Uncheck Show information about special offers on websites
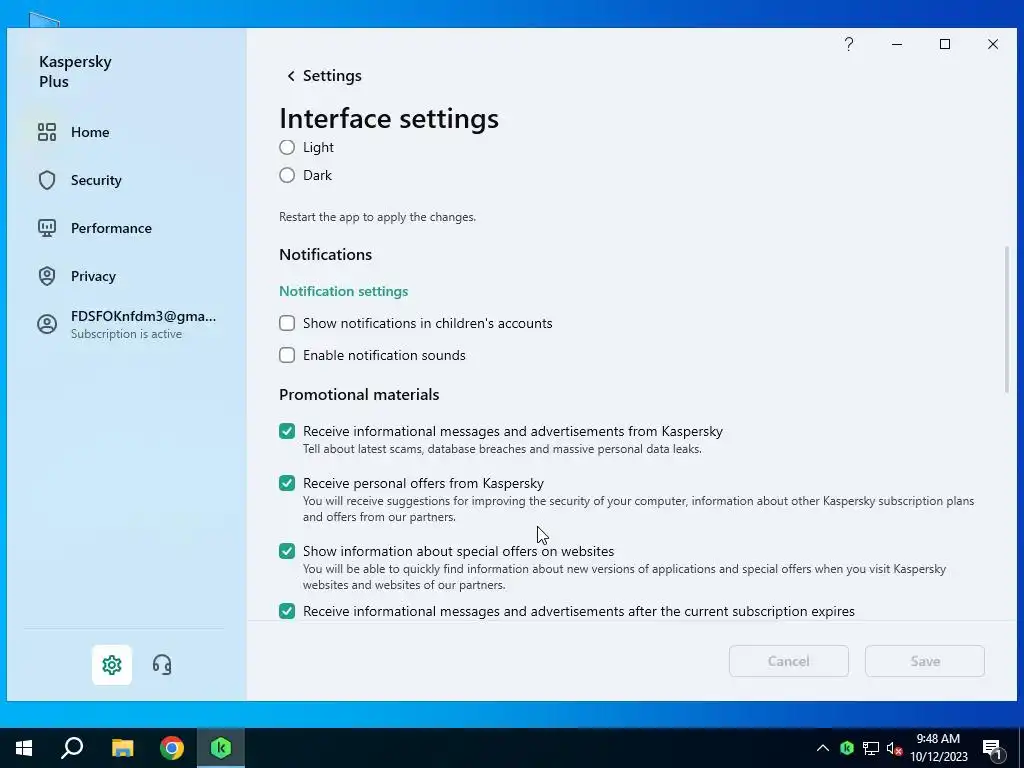 (287, 551)
